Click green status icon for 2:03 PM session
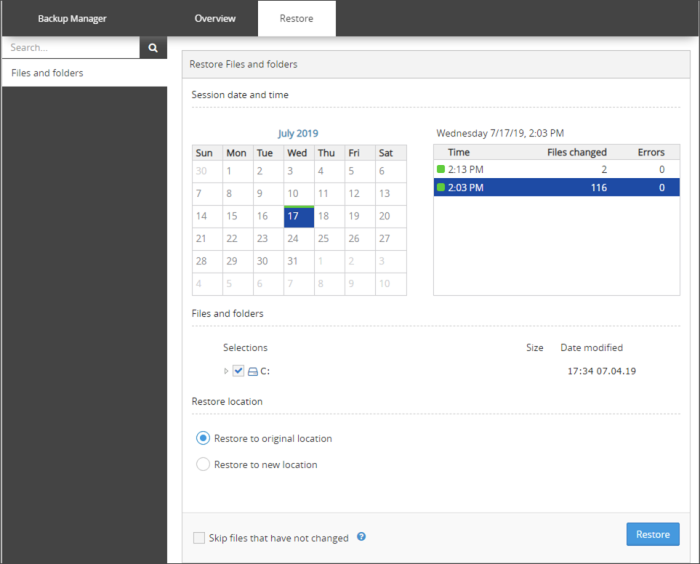Image resolution: width=700 pixels, height=564 pixels. point(440,187)
